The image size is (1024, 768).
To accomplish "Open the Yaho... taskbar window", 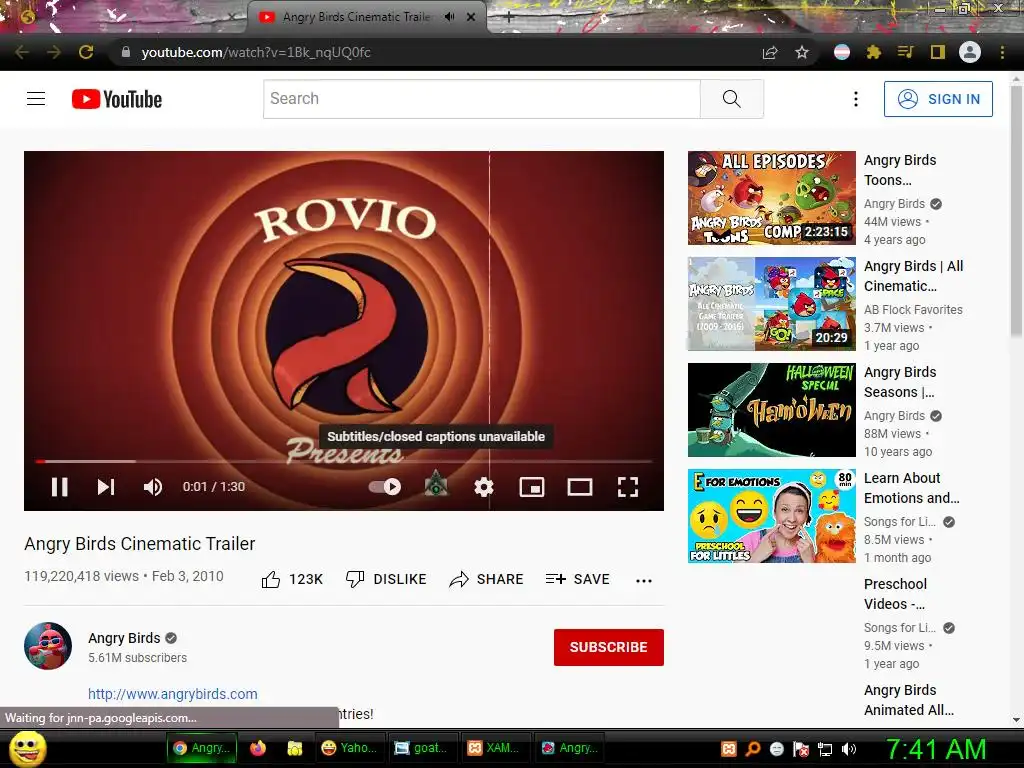I will click(349, 748).
